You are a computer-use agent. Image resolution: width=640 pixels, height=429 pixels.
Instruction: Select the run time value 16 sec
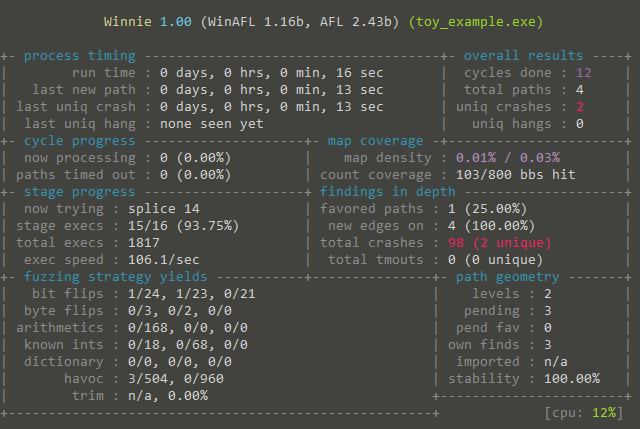point(271,73)
